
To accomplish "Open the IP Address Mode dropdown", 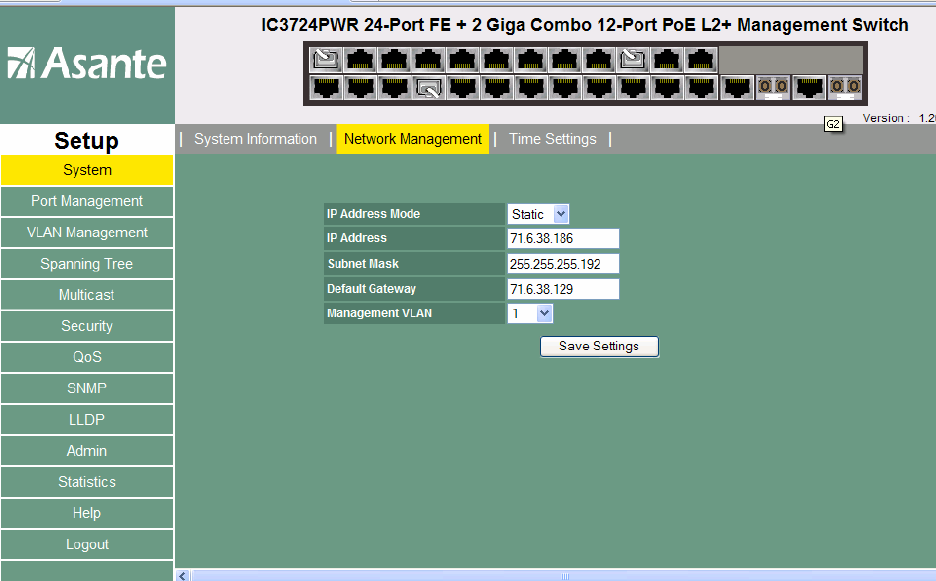I will (538, 214).
